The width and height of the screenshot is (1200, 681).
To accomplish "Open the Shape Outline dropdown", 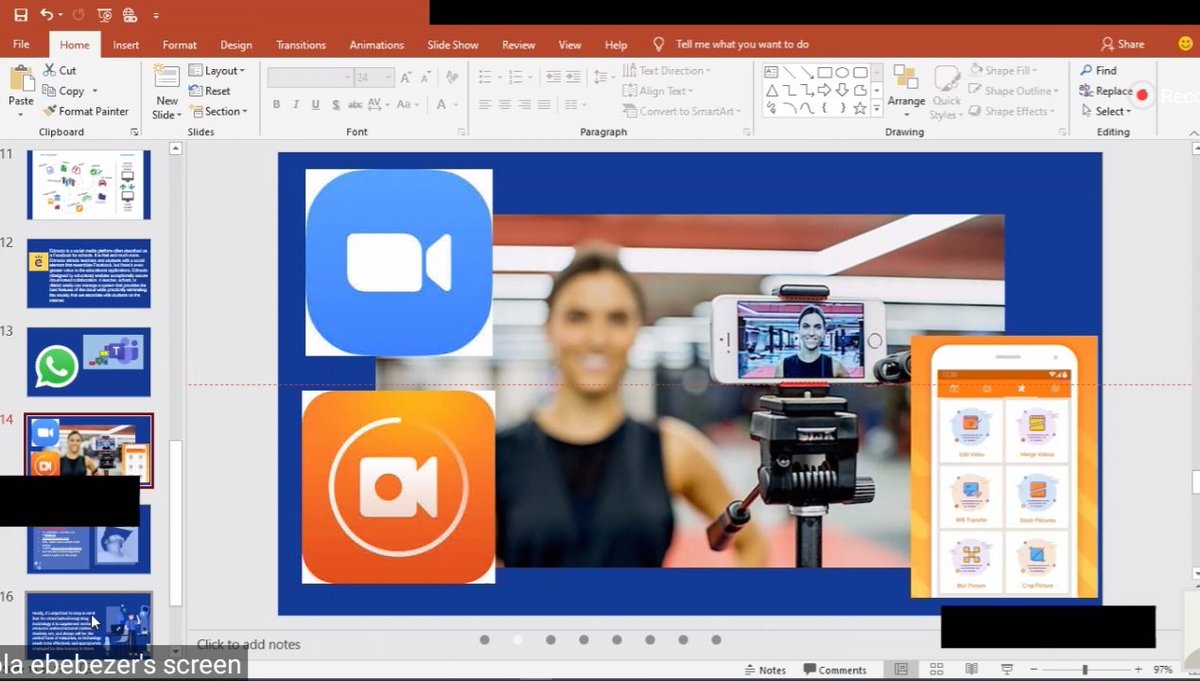I will (1011, 91).
